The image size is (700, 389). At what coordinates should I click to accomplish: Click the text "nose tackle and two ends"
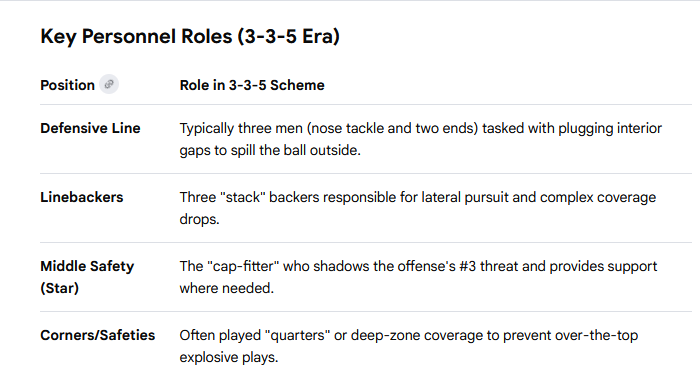(x=392, y=128)
